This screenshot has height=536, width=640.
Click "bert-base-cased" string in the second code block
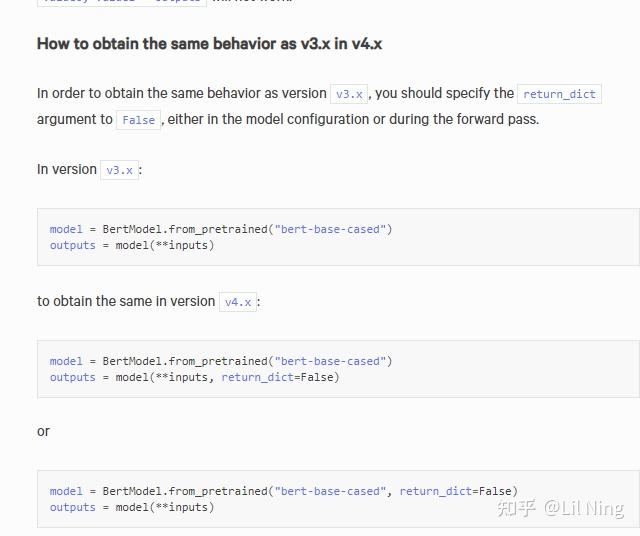pos(330,361)
